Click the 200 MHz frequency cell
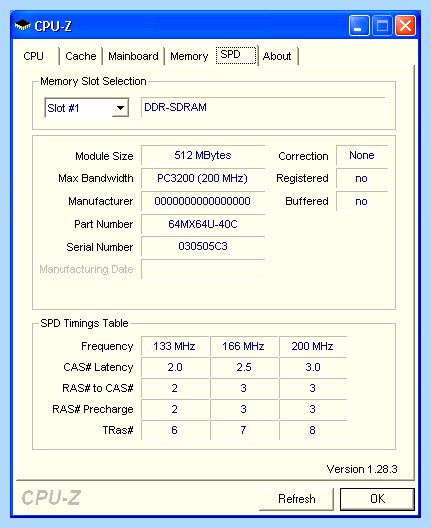Screen dimensions: 431x528 point(313,346)
